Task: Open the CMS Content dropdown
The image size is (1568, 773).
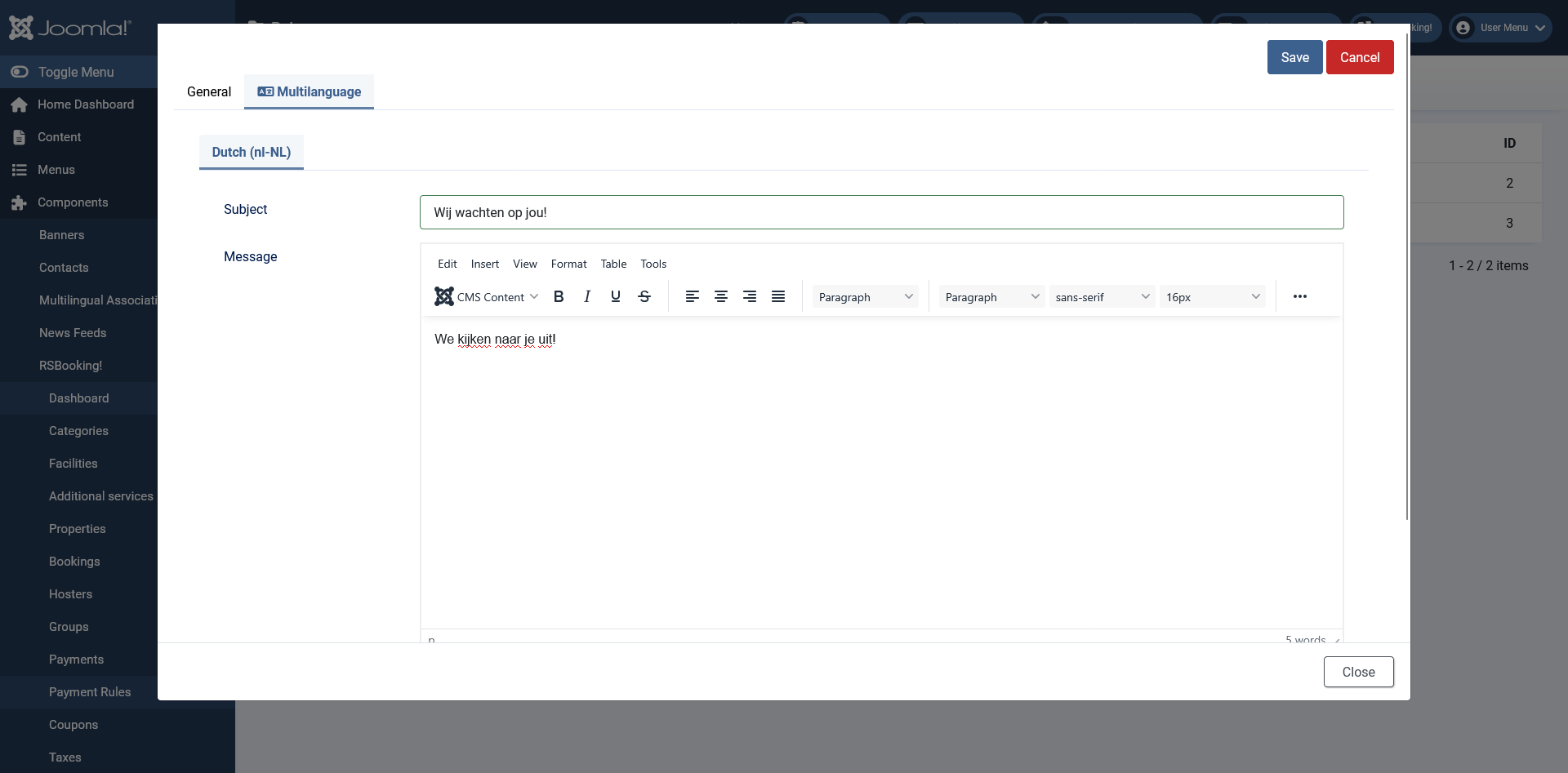Action: (486, 296)
